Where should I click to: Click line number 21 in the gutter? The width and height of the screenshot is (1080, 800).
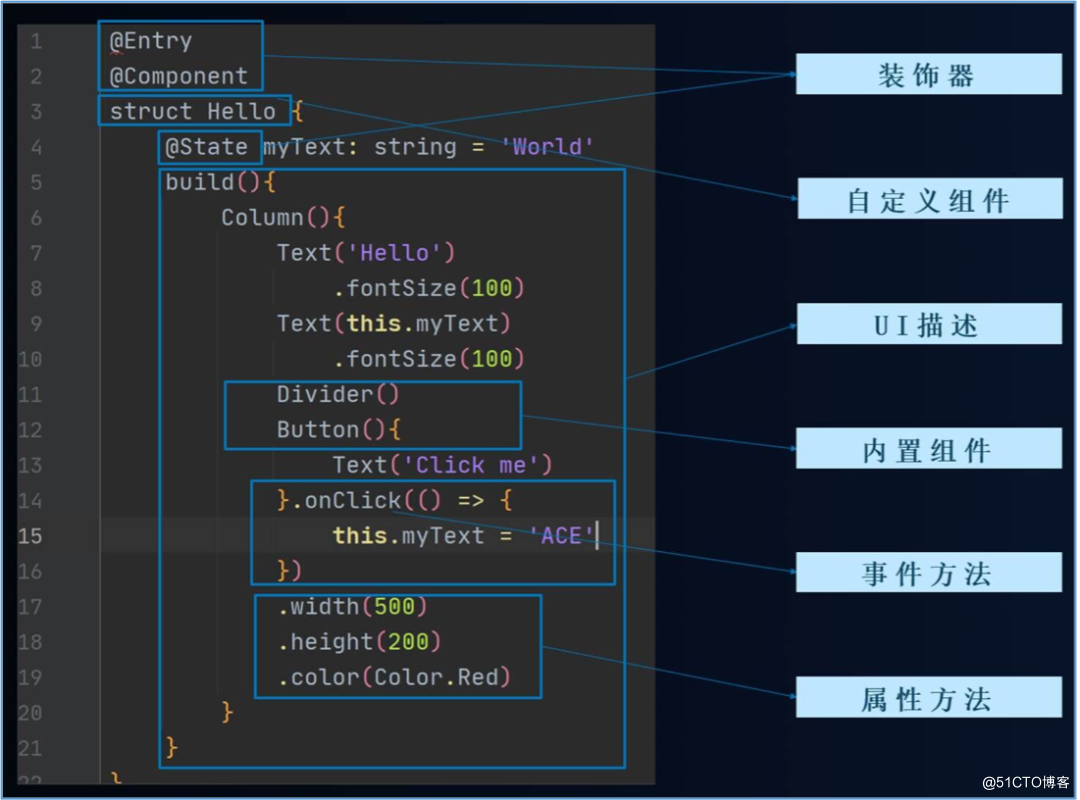point(30,748)
